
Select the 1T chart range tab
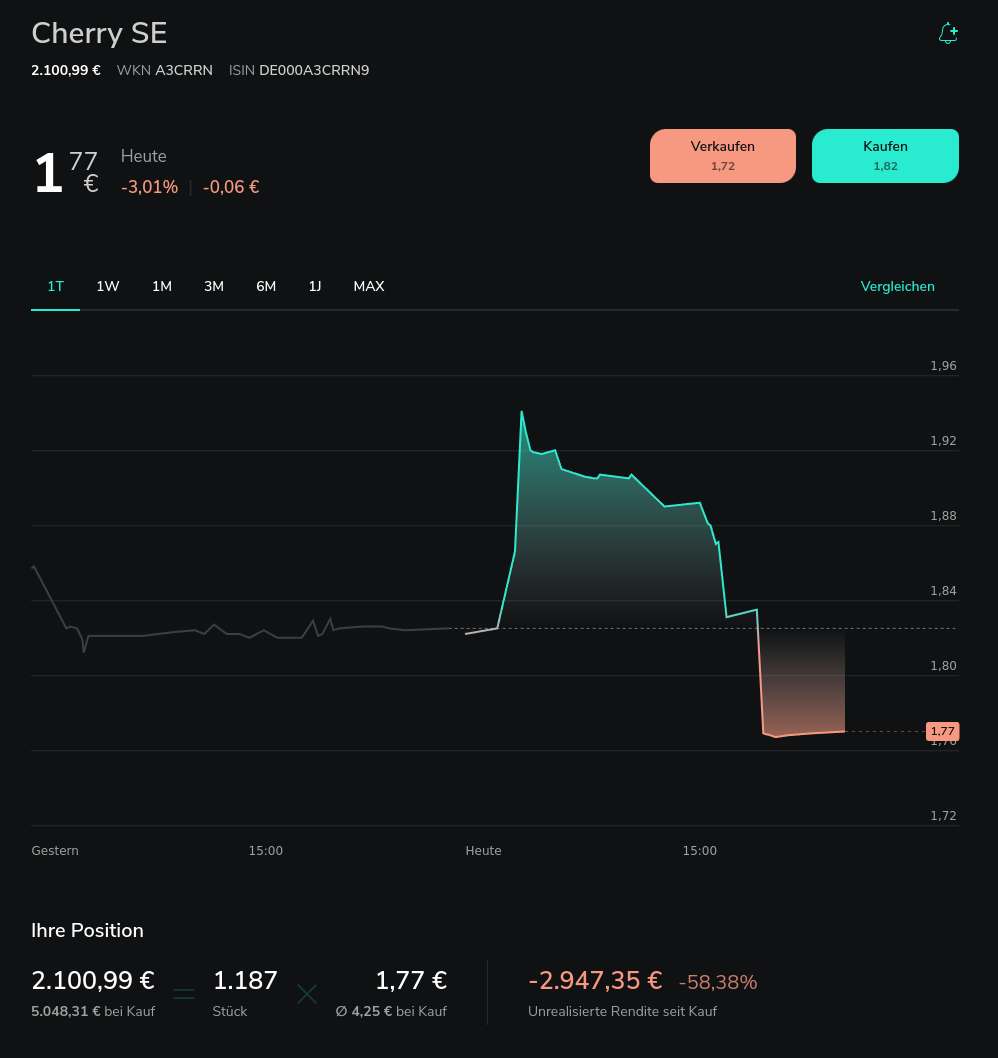click(55, 286)
